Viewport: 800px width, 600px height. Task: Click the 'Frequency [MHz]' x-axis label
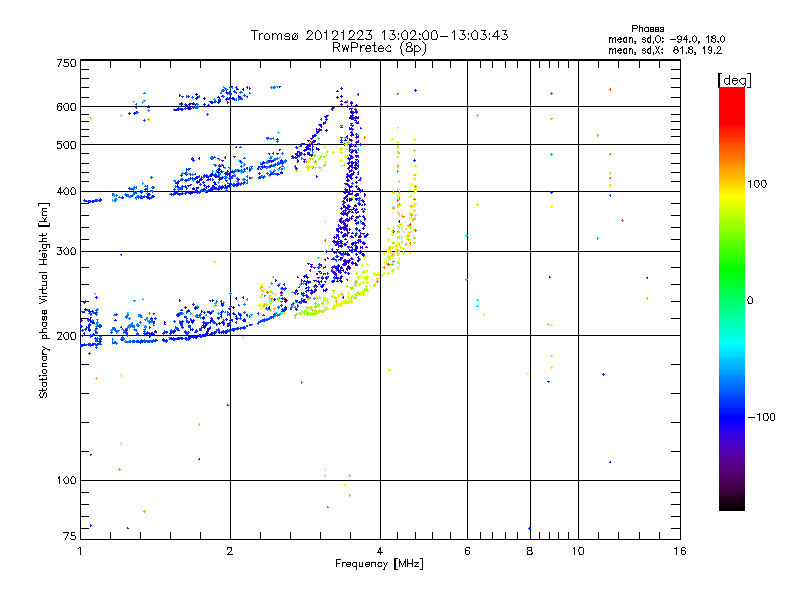[x=379, y=564]
